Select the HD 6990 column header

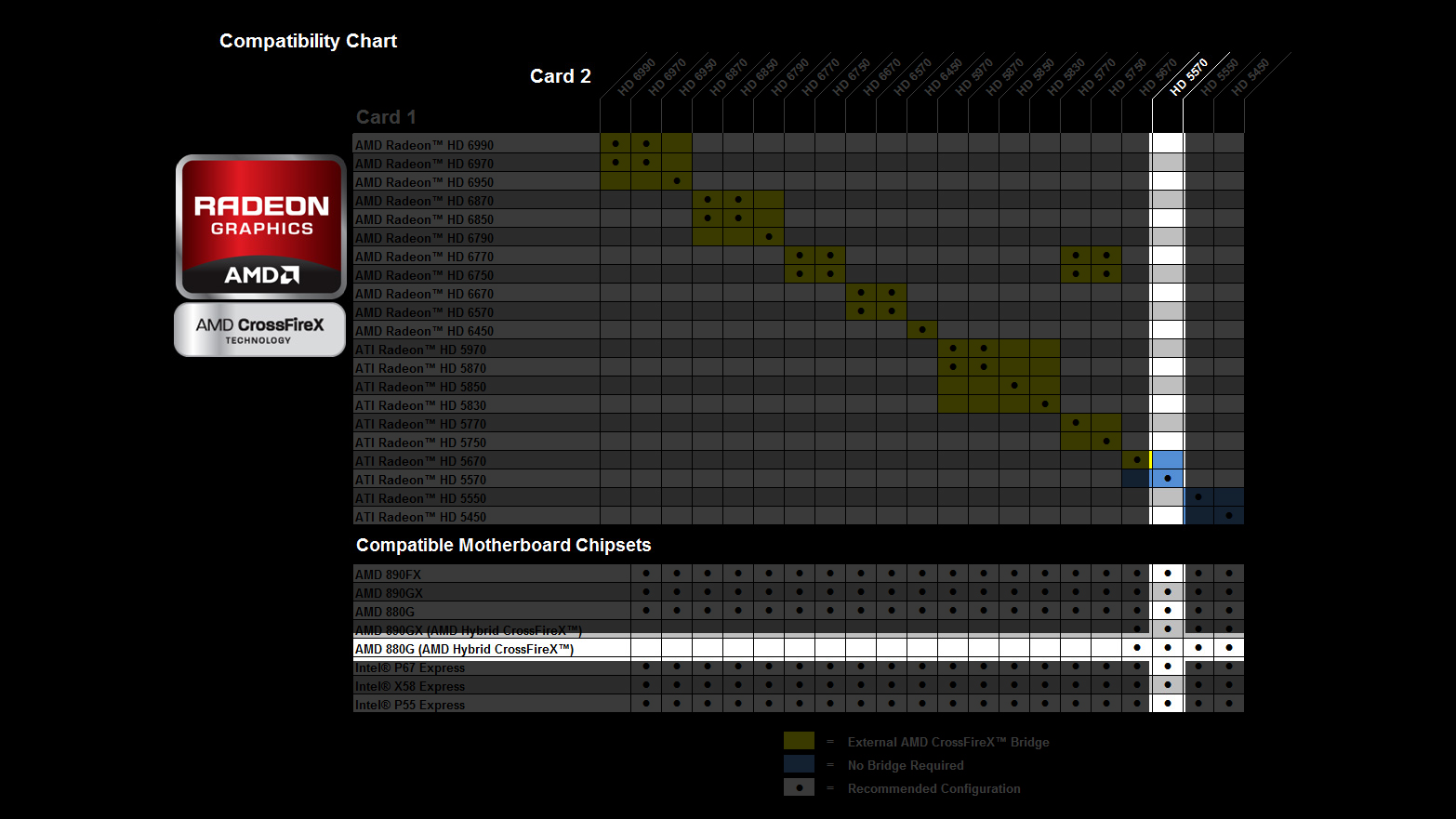637,78
